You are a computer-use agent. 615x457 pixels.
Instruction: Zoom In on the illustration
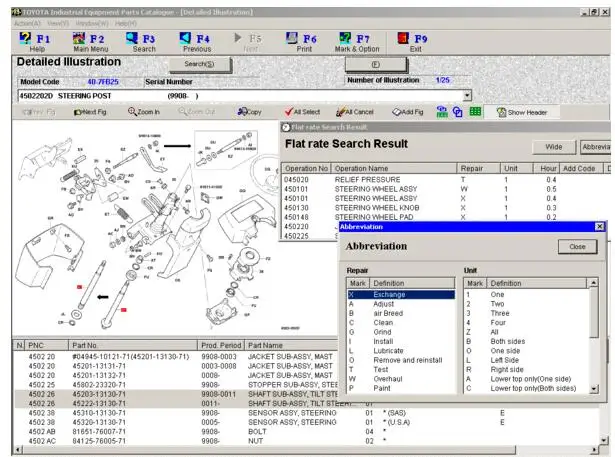point(144,112)
